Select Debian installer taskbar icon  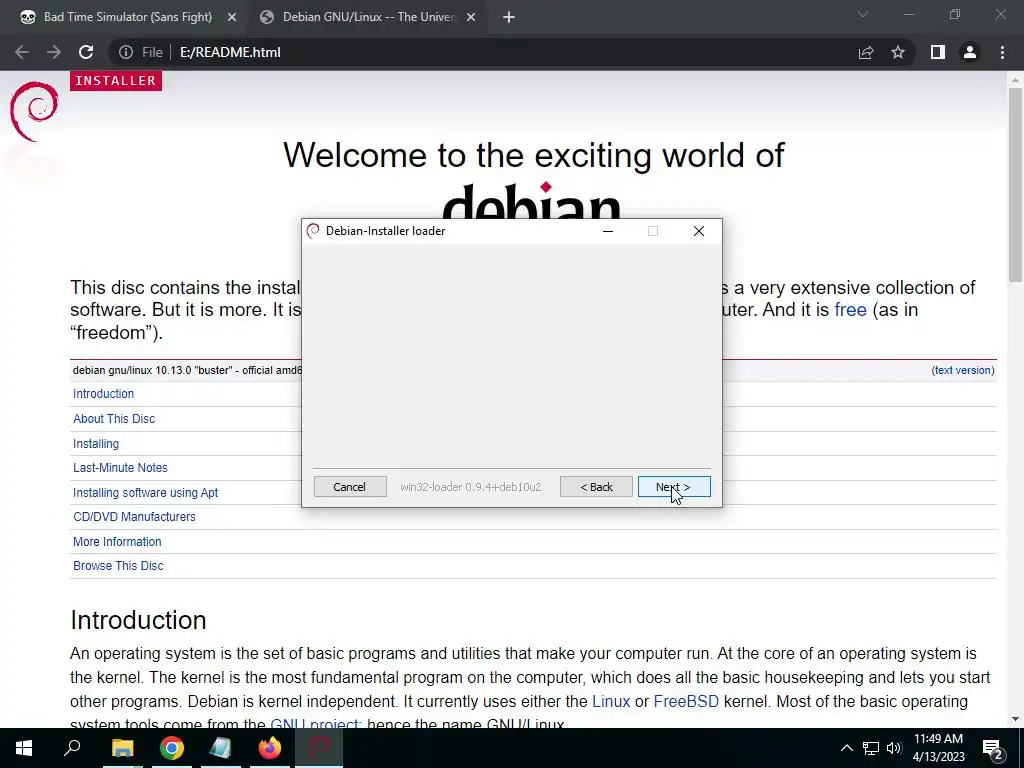coord(319,748)
